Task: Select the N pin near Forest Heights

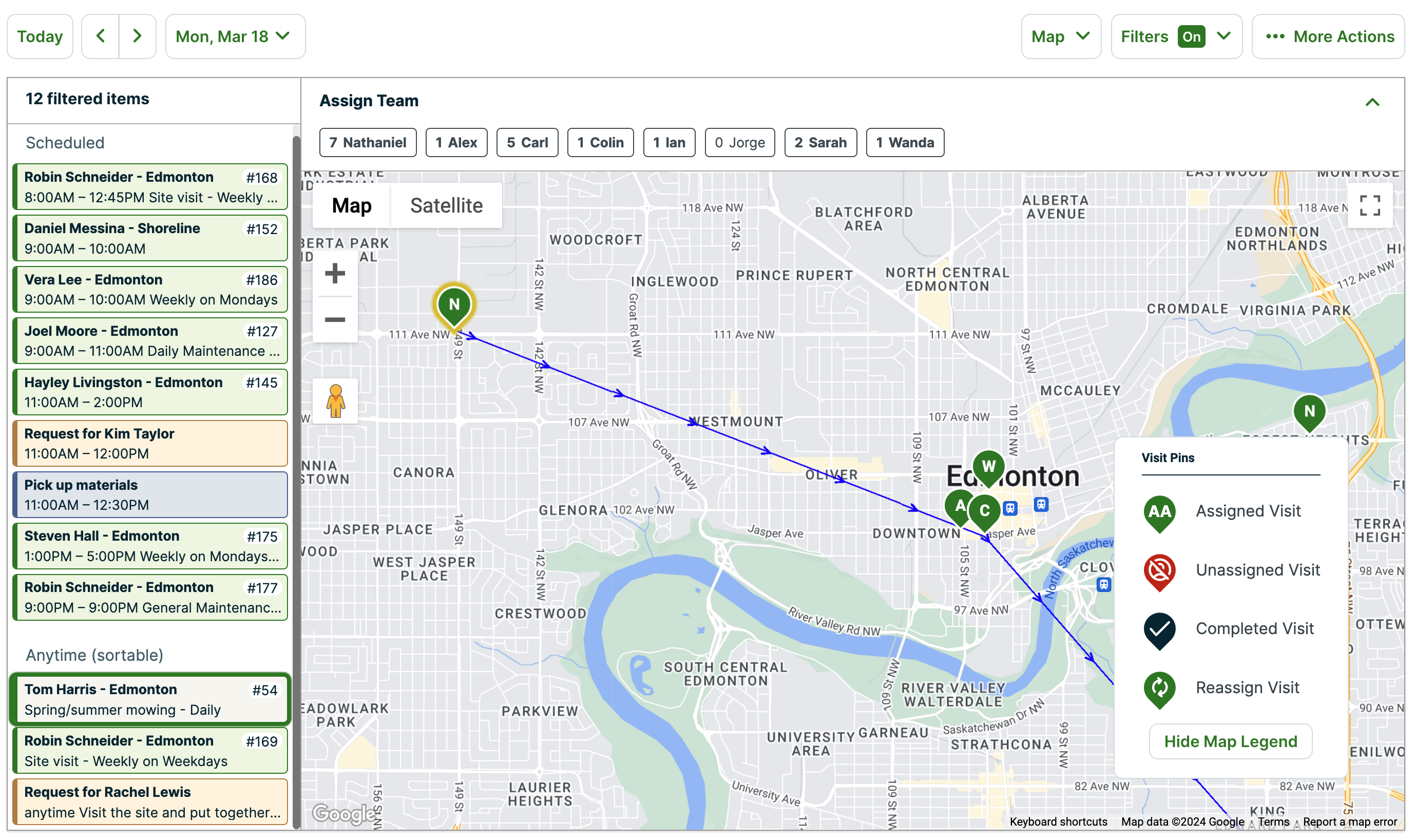Action: pos(1310,411)
